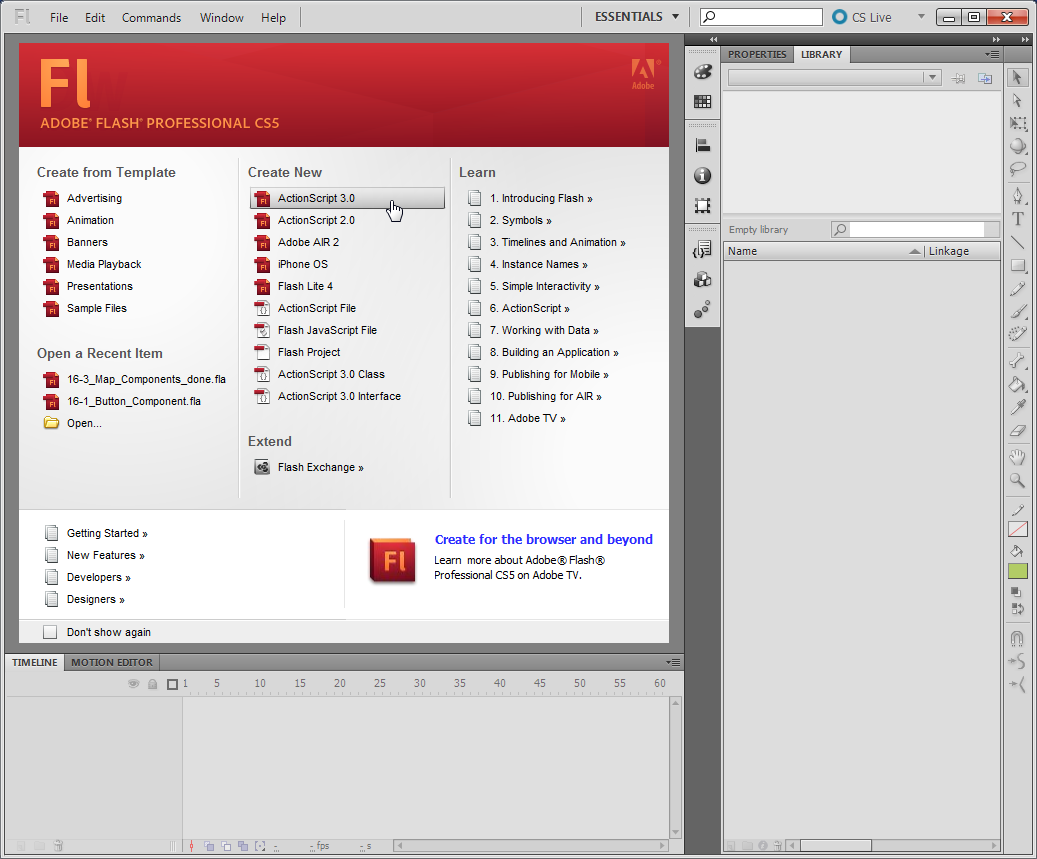Screen dimensions: 1037x859
Task: Open 'Create for the browser and beyond' link
Action: (x=544, y=540)
